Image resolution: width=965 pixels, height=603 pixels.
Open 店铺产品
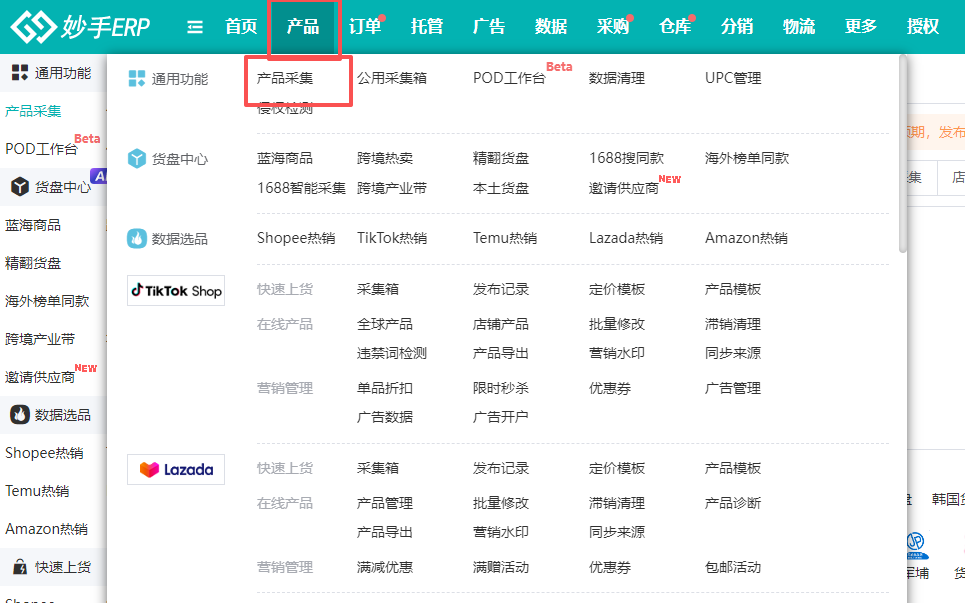tap(501, 324)
